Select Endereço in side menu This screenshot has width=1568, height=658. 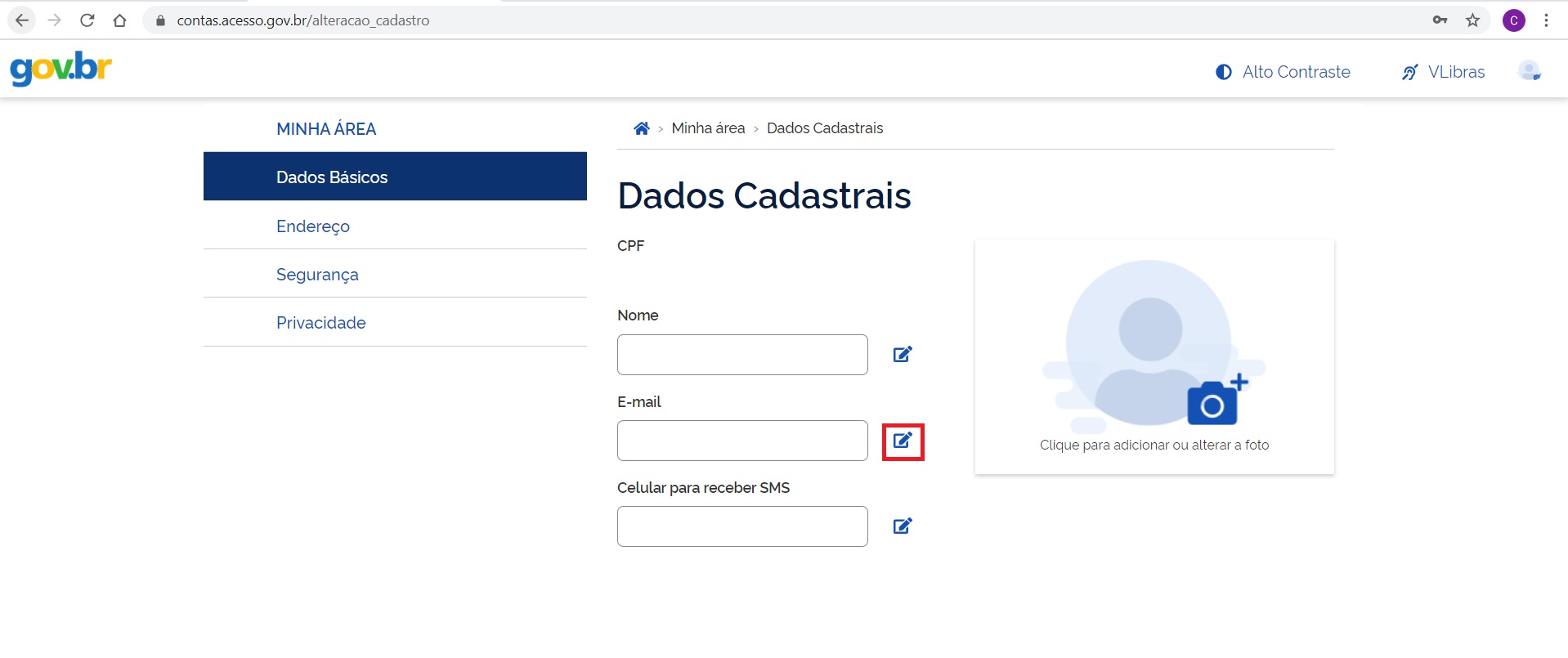313,226
